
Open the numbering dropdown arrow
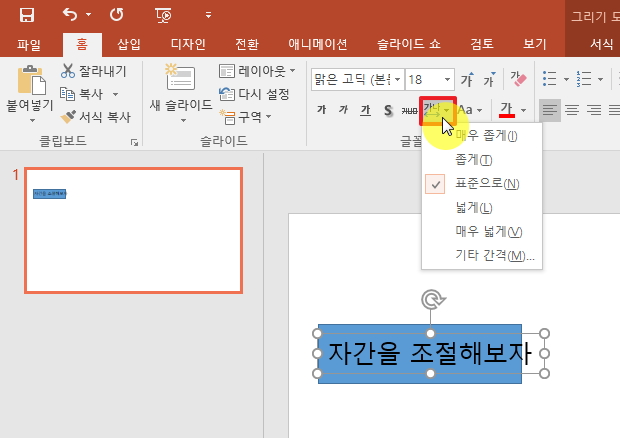601,79
